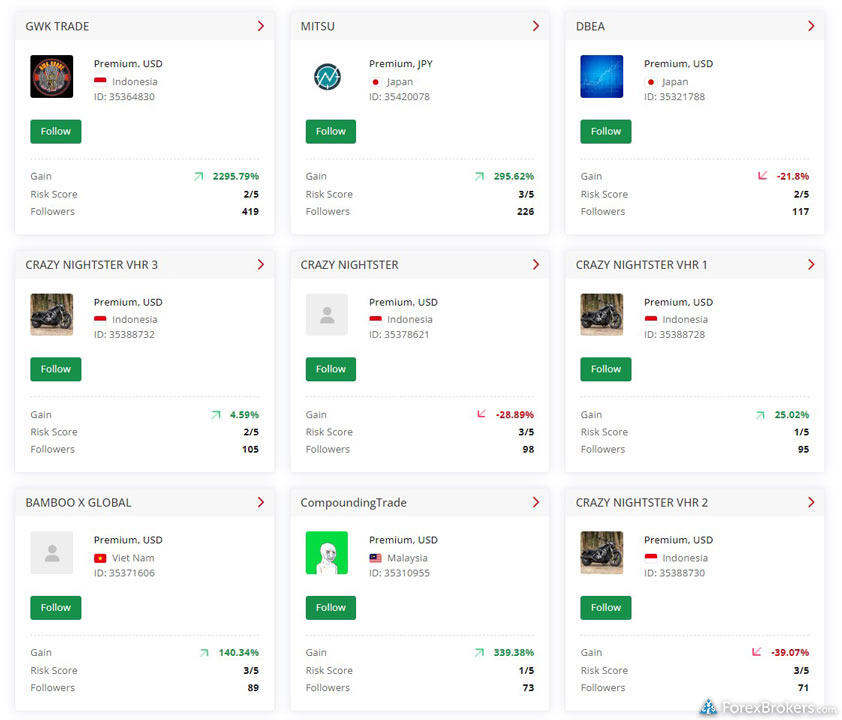Expand MITSU card using the red arrow
The image size is (842, 720).
536,26
